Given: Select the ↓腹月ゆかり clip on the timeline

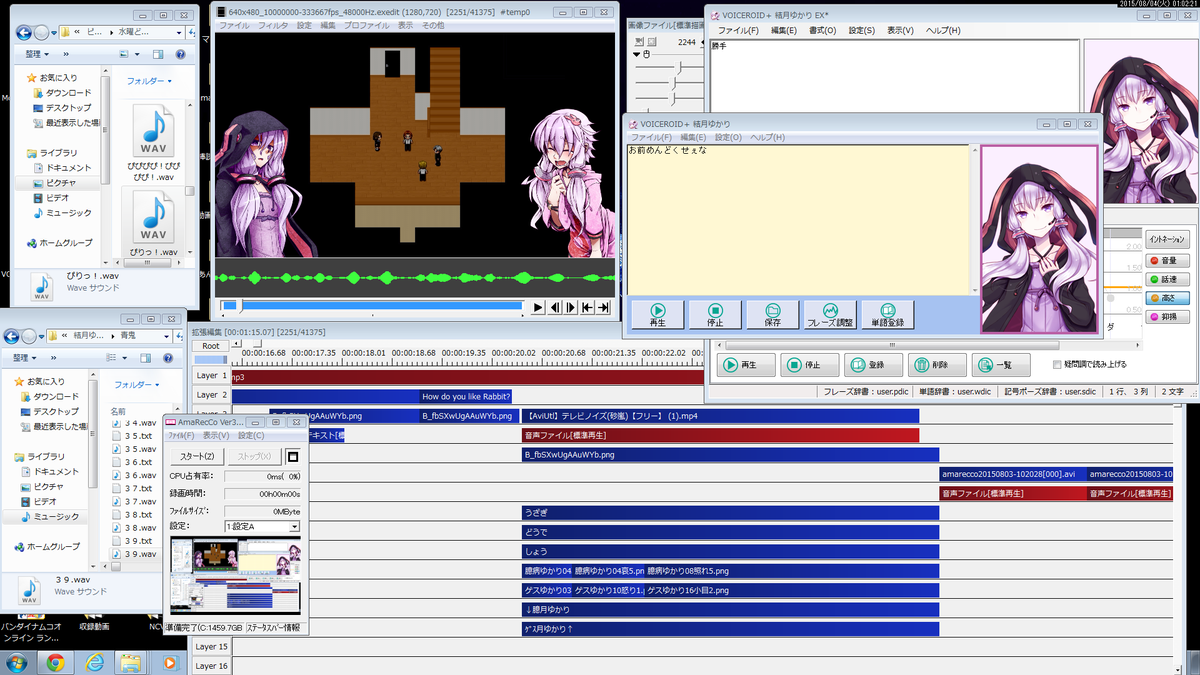Looking at the screenshot, I should tap(730, 609).
